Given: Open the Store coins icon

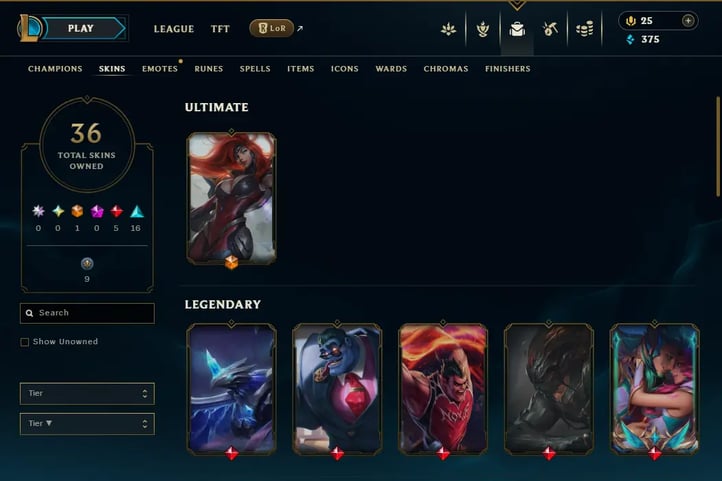Looking at the screenshot, I should pyautogui.click(x=584, y=29).
